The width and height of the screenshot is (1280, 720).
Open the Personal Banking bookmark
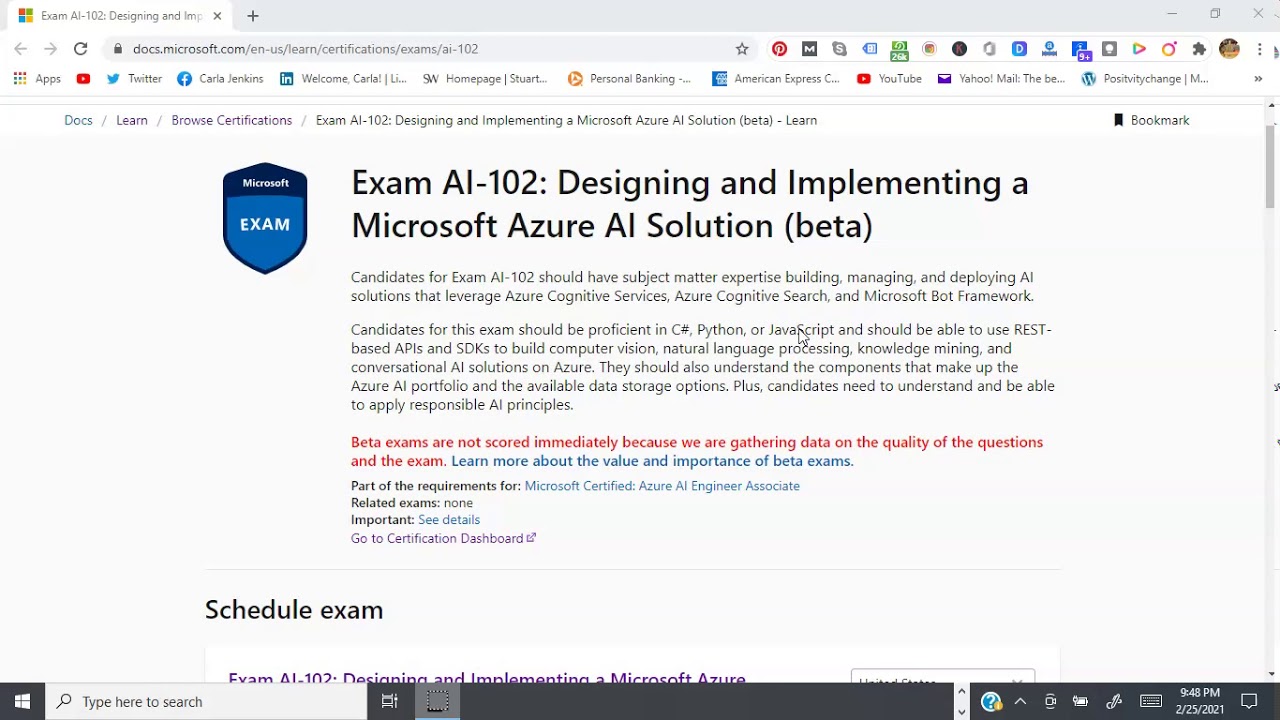629,78
